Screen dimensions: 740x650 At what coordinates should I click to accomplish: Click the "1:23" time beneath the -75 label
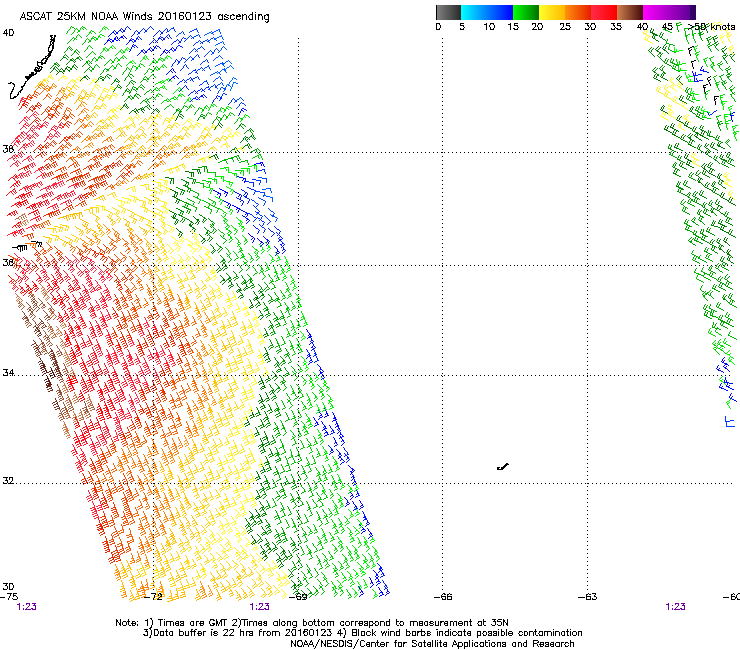pyautogui.click(x=26, y=607)
